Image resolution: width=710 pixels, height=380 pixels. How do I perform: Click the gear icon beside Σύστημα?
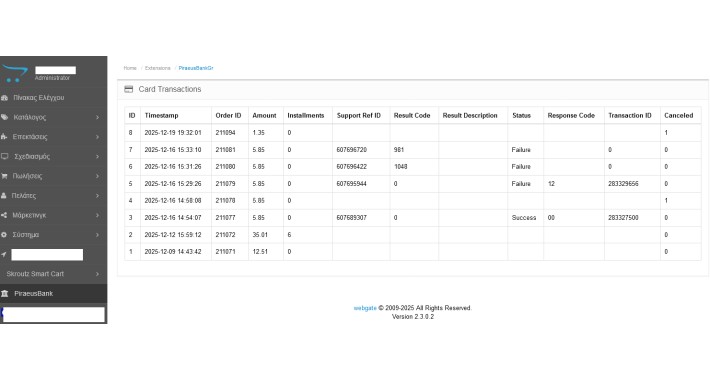tap(4, 235)
